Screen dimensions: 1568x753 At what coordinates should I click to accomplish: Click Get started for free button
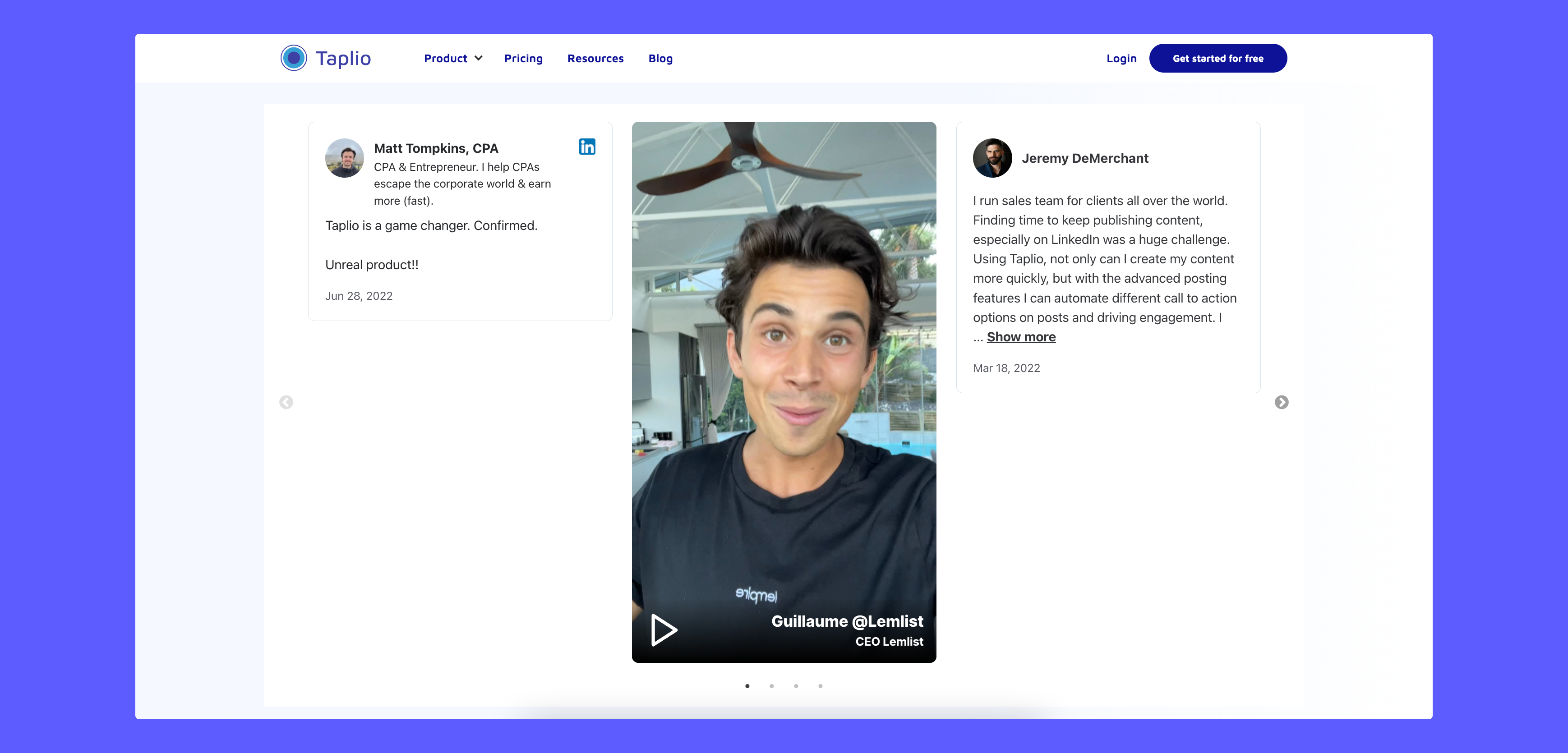1218,58
